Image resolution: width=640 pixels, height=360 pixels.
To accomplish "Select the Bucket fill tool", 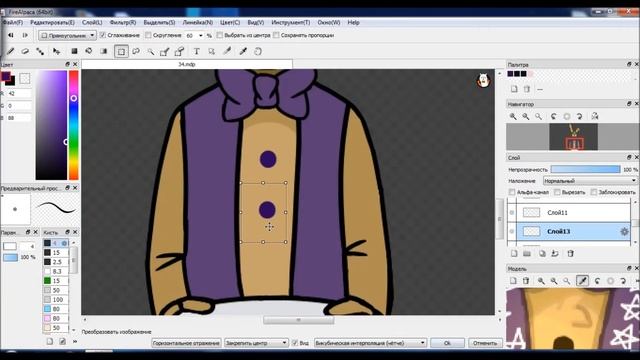I will click(89, 51).
